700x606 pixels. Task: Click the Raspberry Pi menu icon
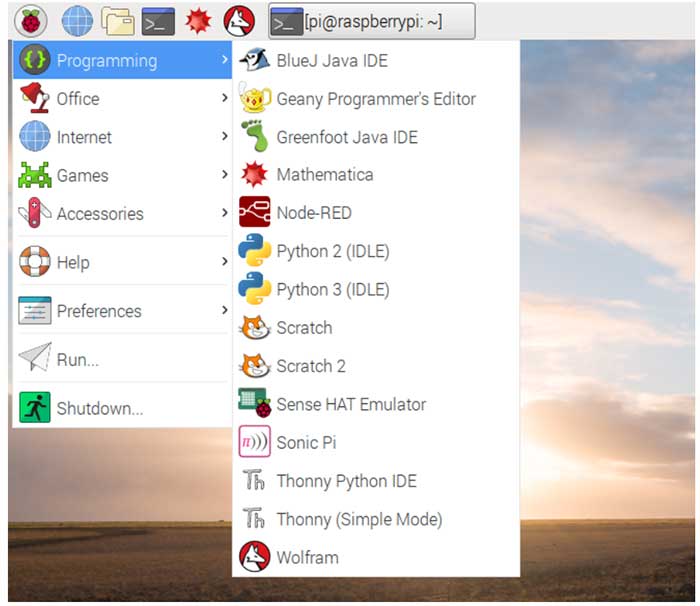[x=30, y=20]
